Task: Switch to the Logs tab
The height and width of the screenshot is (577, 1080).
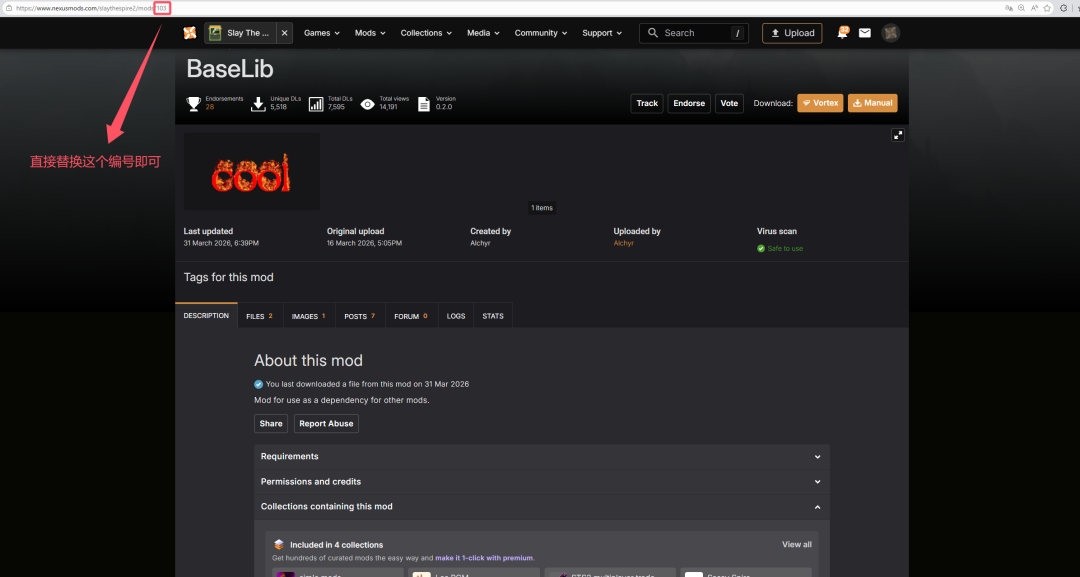Action: [456, 316]
